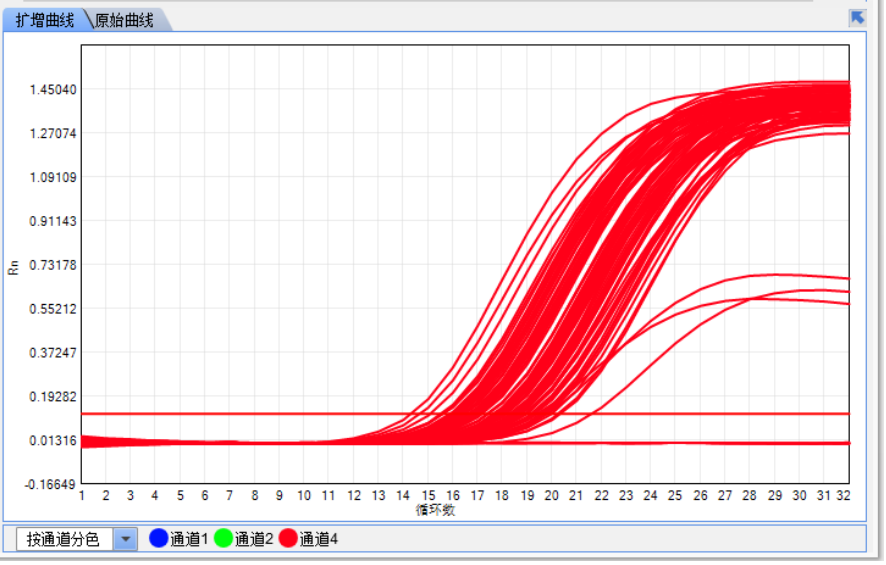Click the 0.55212 y-axis value

[x=53, y=310]
